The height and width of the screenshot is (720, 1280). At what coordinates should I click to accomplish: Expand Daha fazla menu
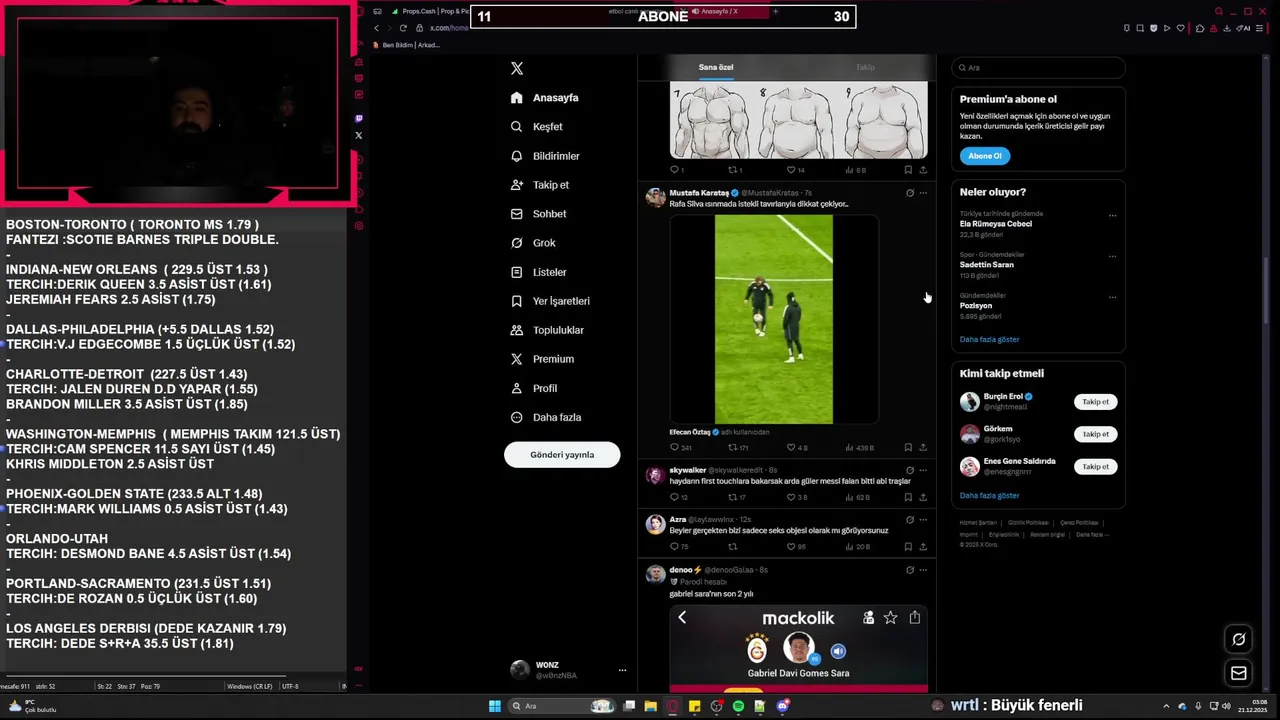(545, 417)
